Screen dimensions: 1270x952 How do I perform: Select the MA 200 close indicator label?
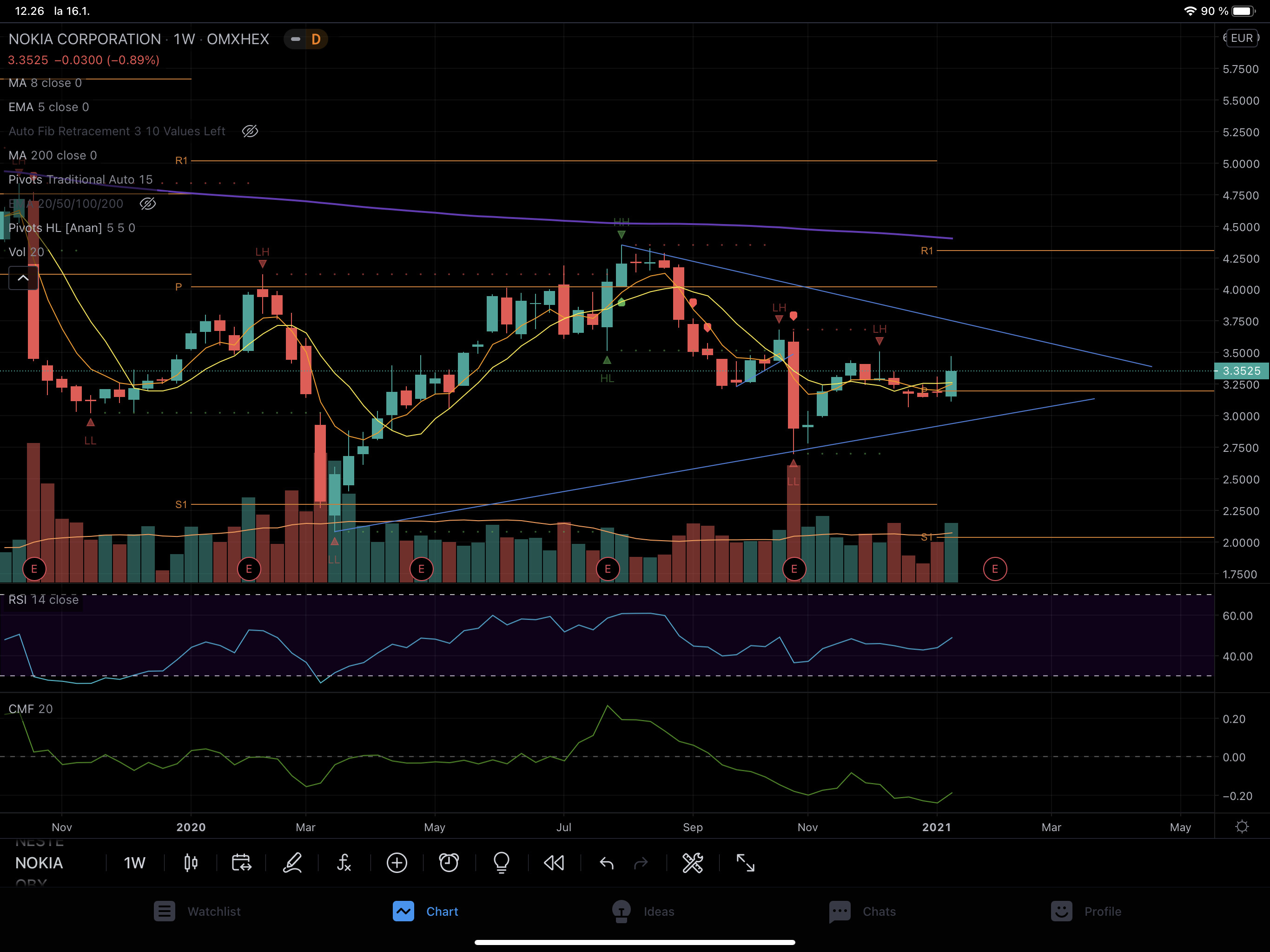[x=53, y=155]
